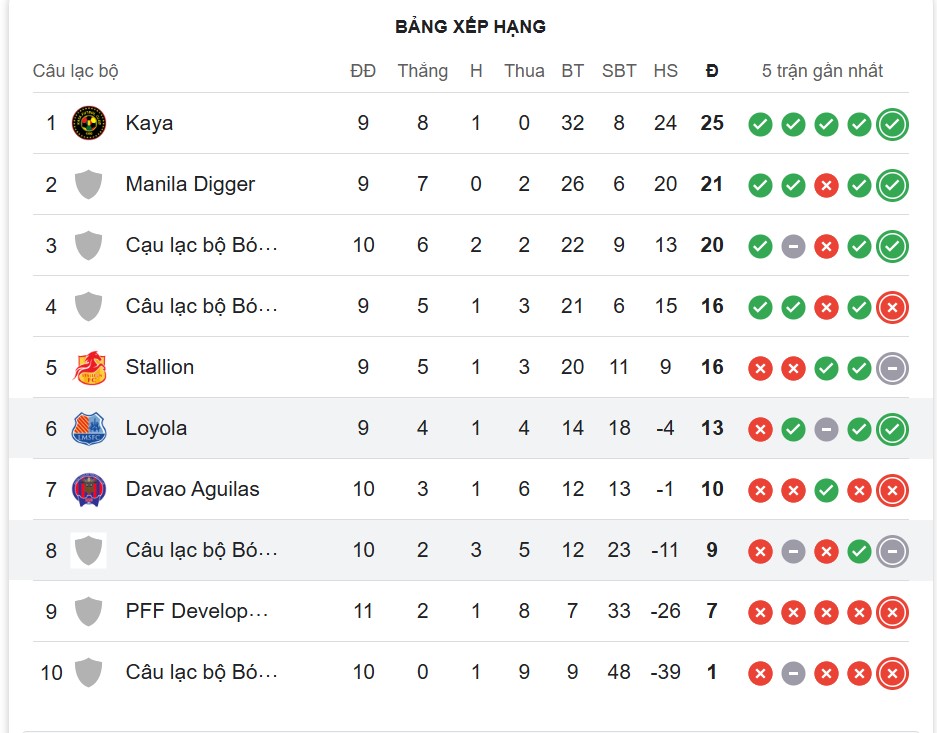Sort by the Thắng column header
The width and height of the screenshot is (937, 733).
(422, 71)
